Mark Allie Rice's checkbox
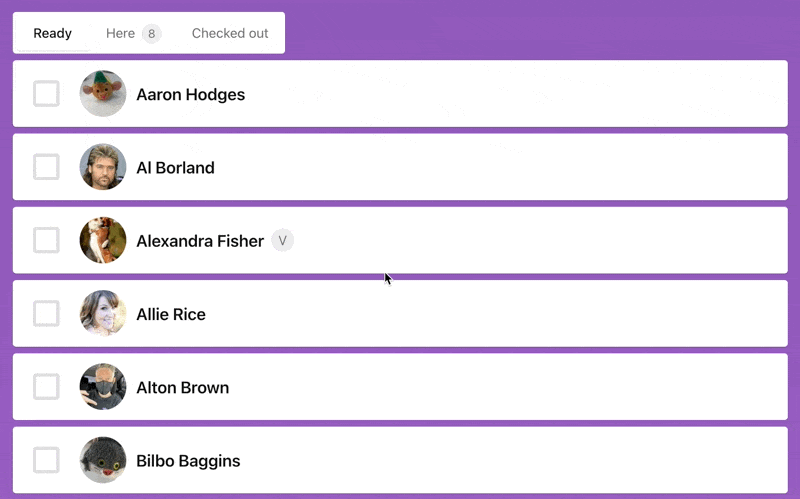This screenshot has width=800, height=499. pos(46,314)
